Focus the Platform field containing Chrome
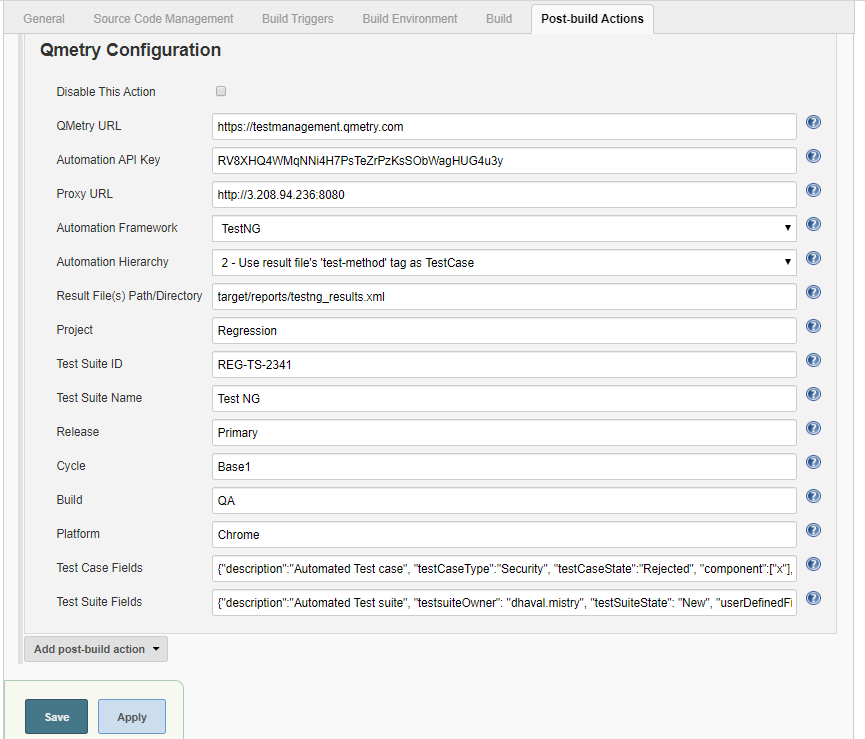The height and width of the screenshot is (739, 865). coord(504,535)
